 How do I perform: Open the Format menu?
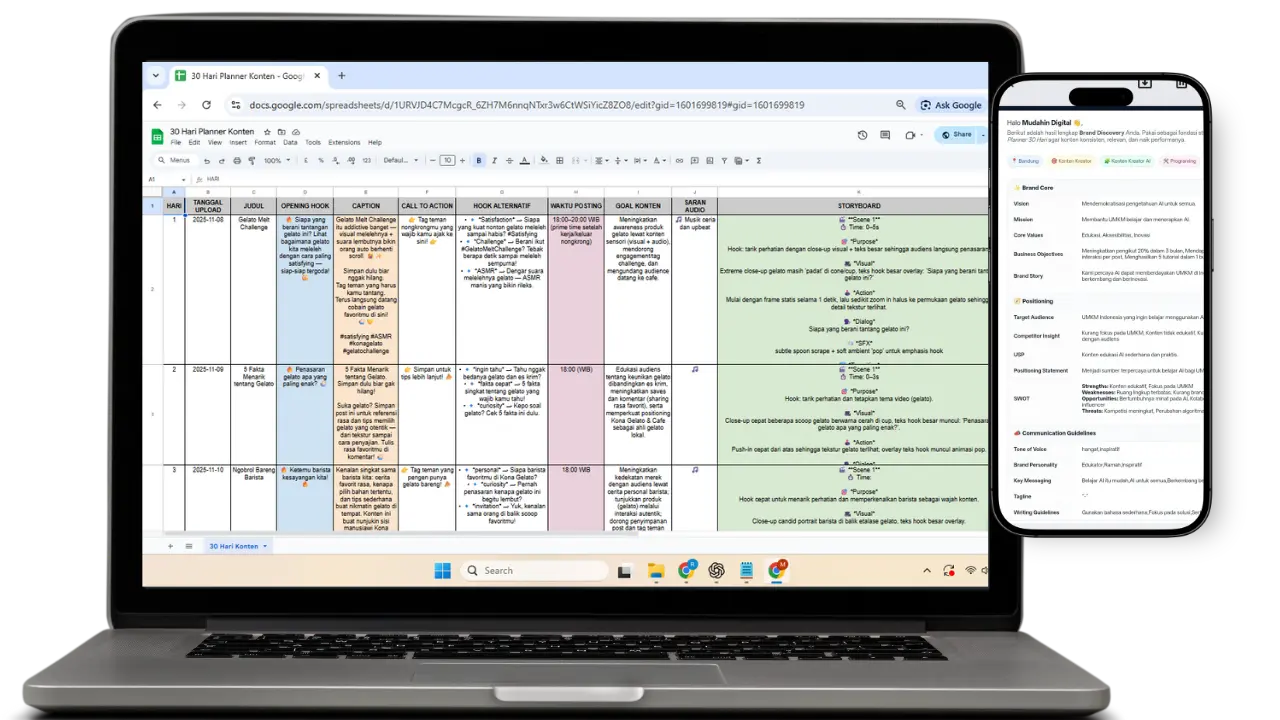[x=265, y=143]
